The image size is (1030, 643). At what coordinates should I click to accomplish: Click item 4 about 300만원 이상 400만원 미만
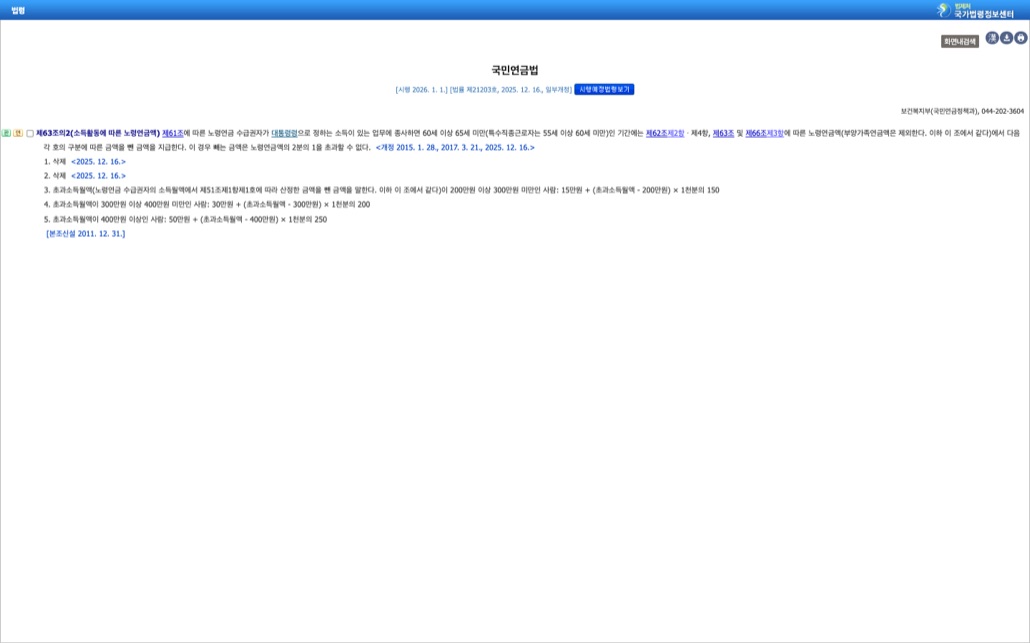(x=207, y=205)
